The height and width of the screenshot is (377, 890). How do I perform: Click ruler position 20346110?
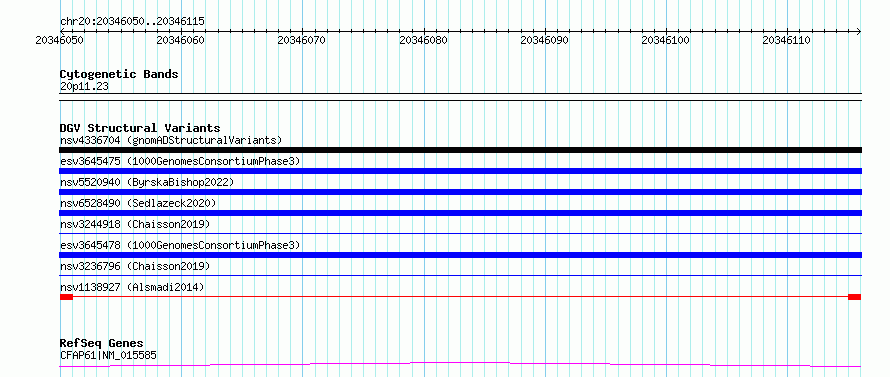tap(787, 40)
